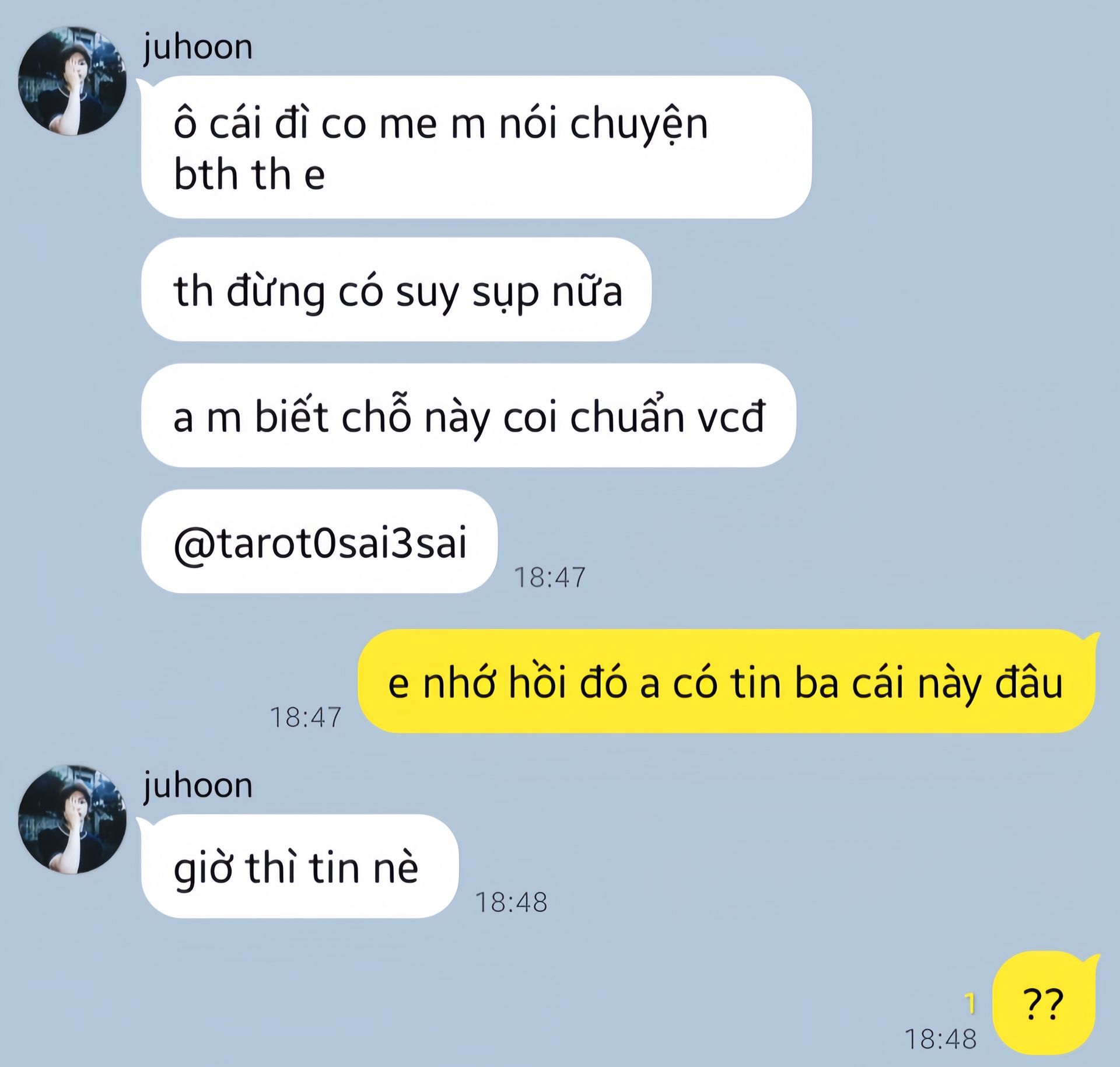Viewport: 1120px width, 1067px height.
Task: Click empty chat background right of first bubble
Action: click(963, 147)
